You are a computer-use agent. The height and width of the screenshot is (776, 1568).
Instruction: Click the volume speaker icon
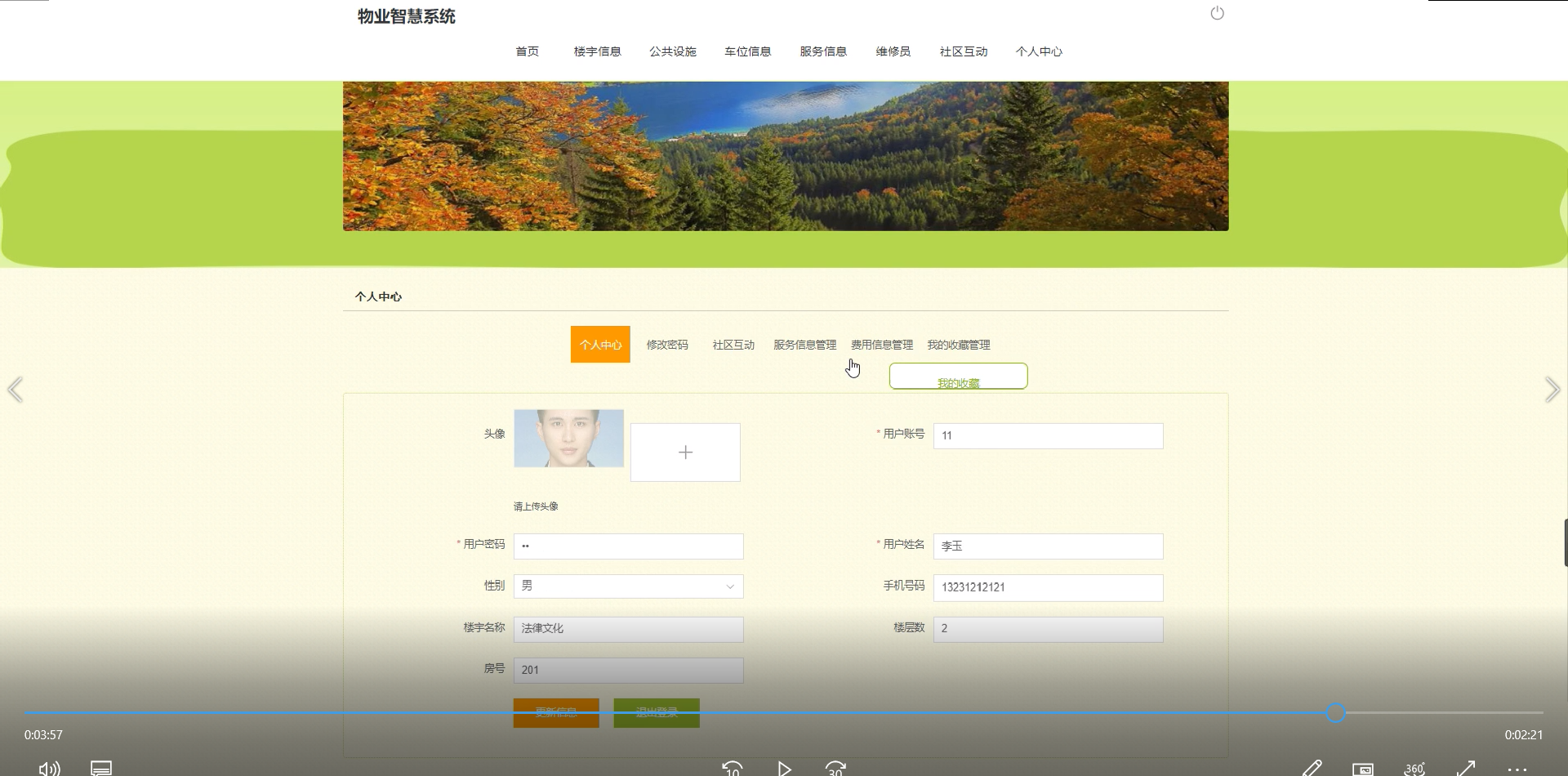tap(49, 769)
